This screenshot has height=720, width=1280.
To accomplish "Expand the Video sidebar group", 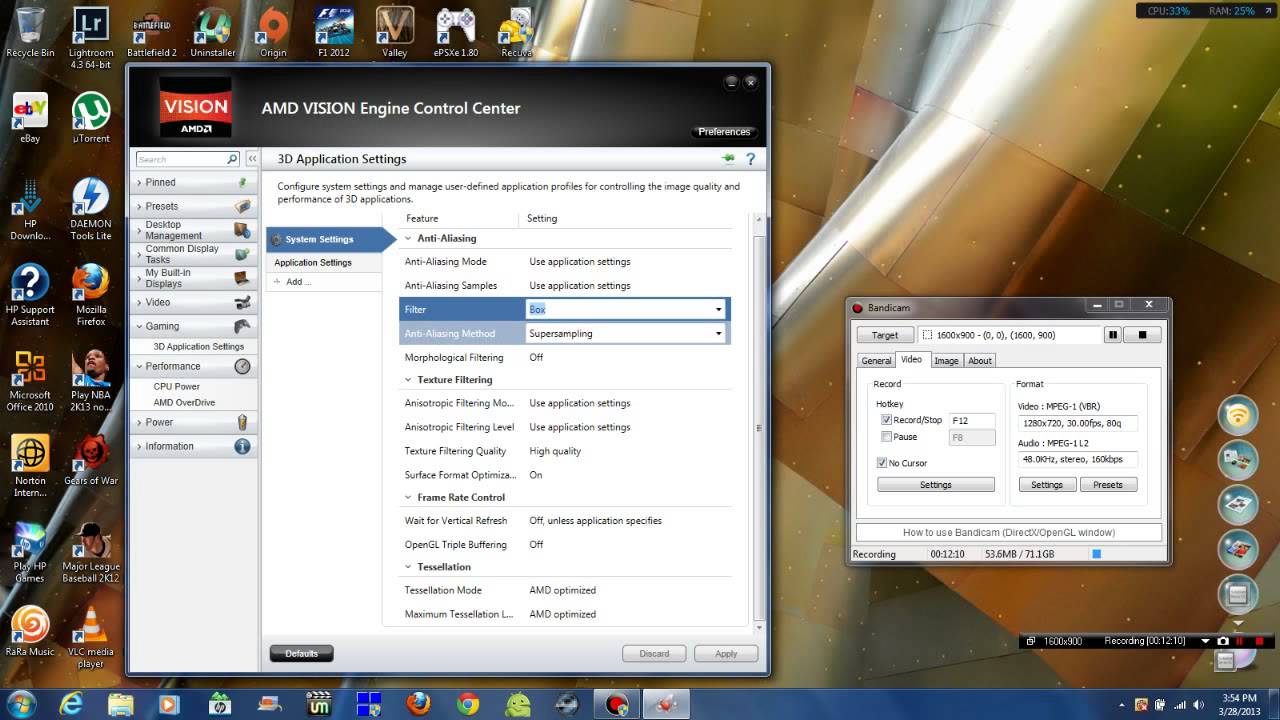I will (194, 302).
